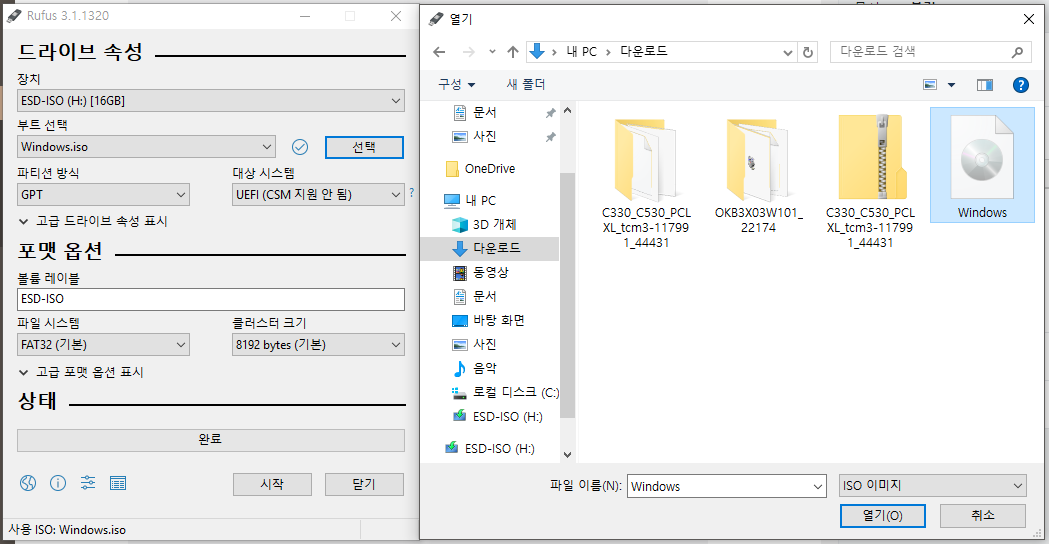Screen dimensions: 1049x544
Task: Go back in the file dialog
Action: coord(439,52)
